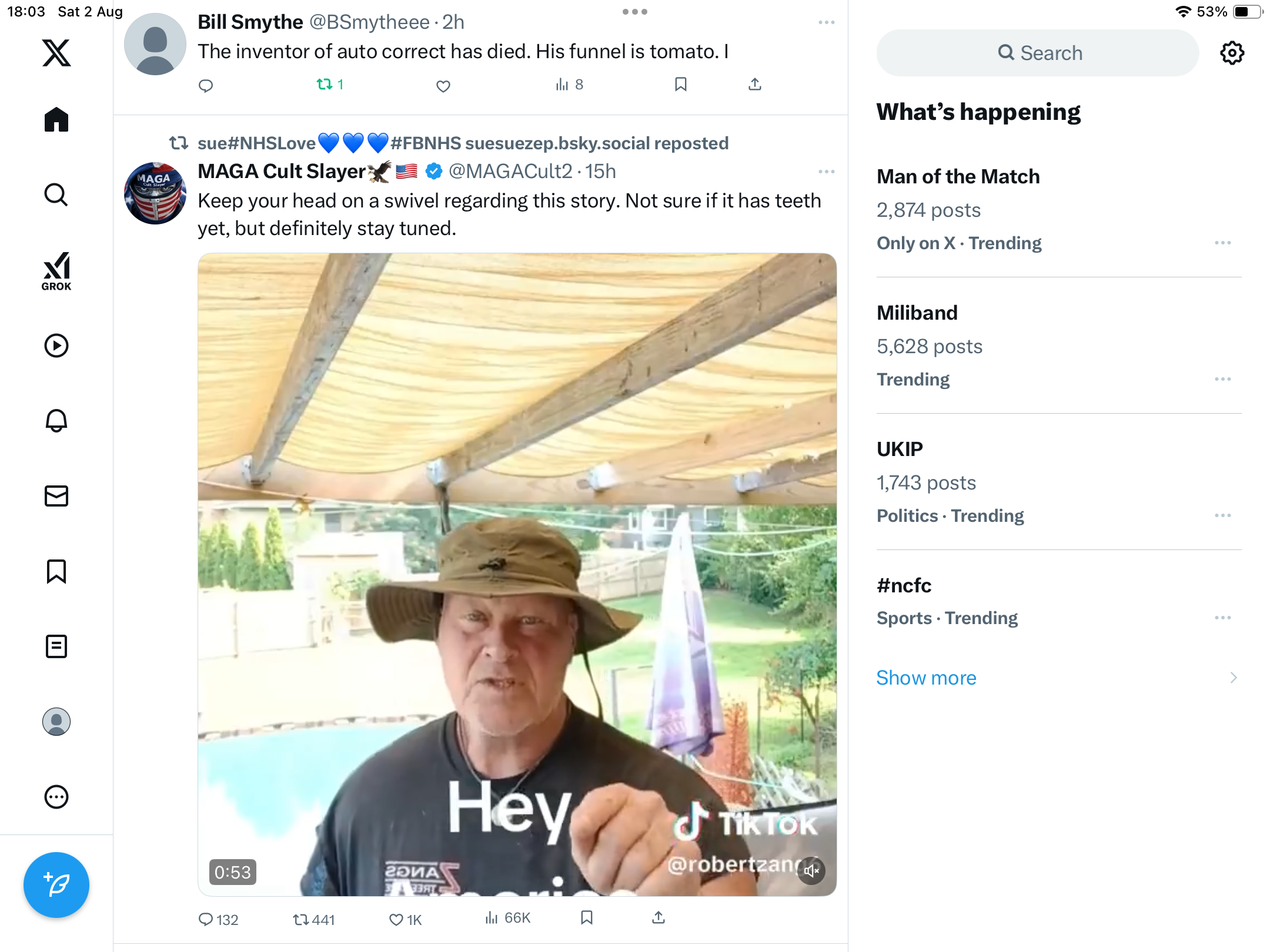Open more options for Miliband trend

click(x=1222, y=379)
